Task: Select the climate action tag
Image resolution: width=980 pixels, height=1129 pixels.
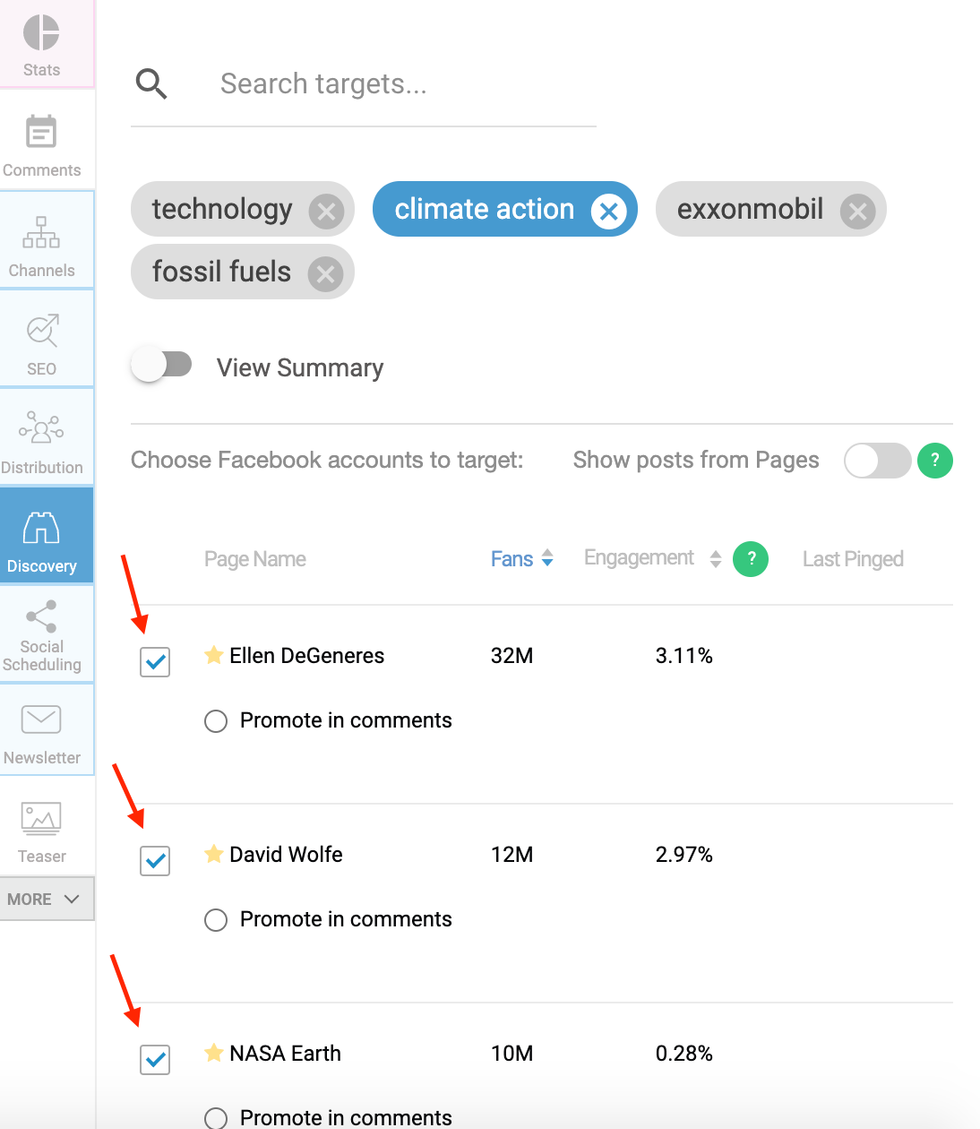Action: click(484, 210)
